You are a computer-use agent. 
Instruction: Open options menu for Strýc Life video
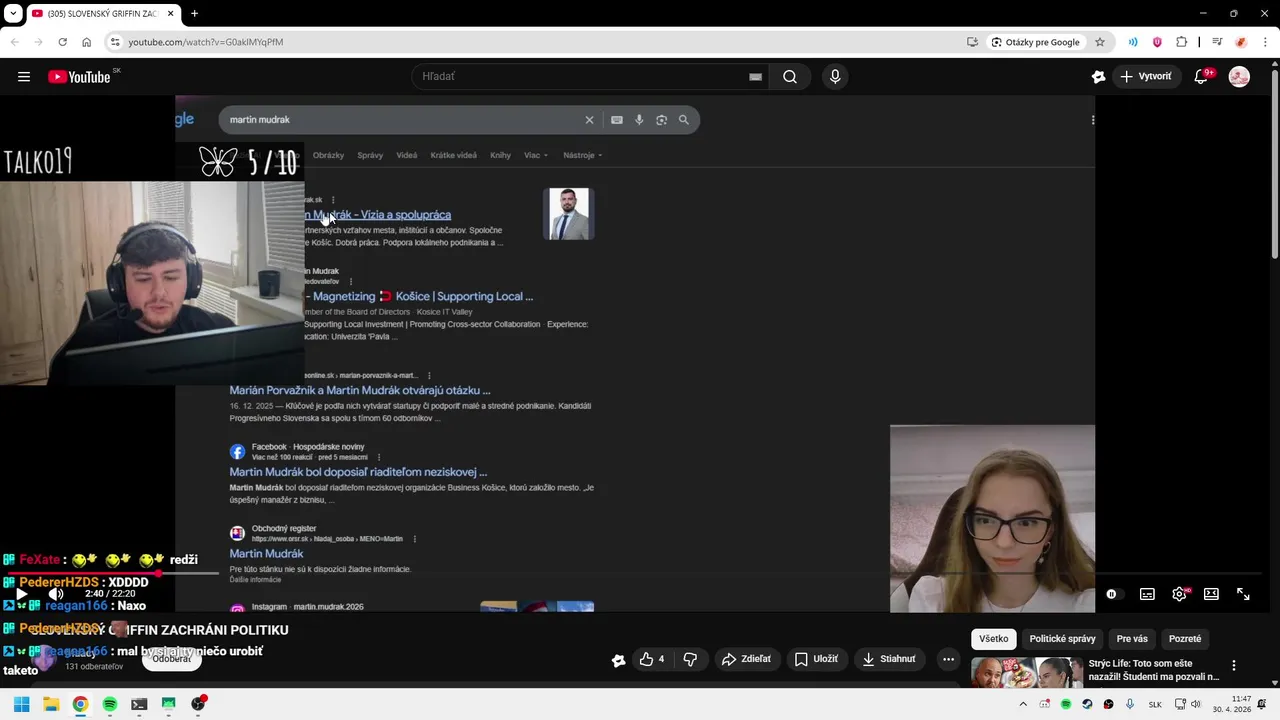tap(1233, 665)
